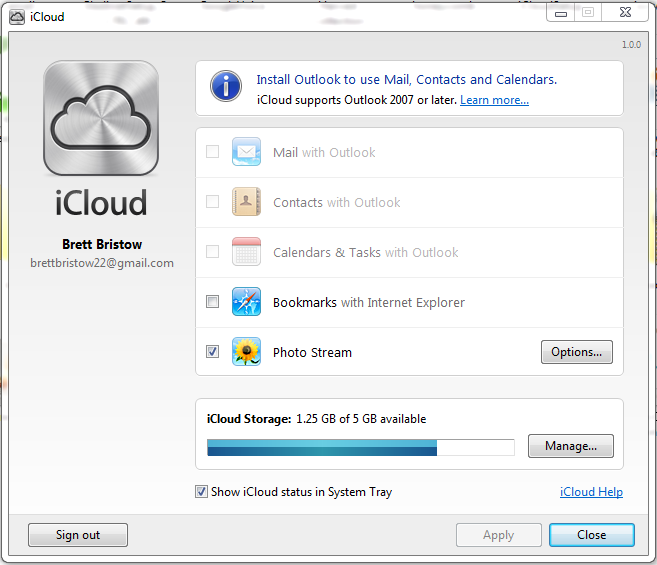Open the iCloud Help link
This screenshot has width=657, height=565.
point(591,492)
